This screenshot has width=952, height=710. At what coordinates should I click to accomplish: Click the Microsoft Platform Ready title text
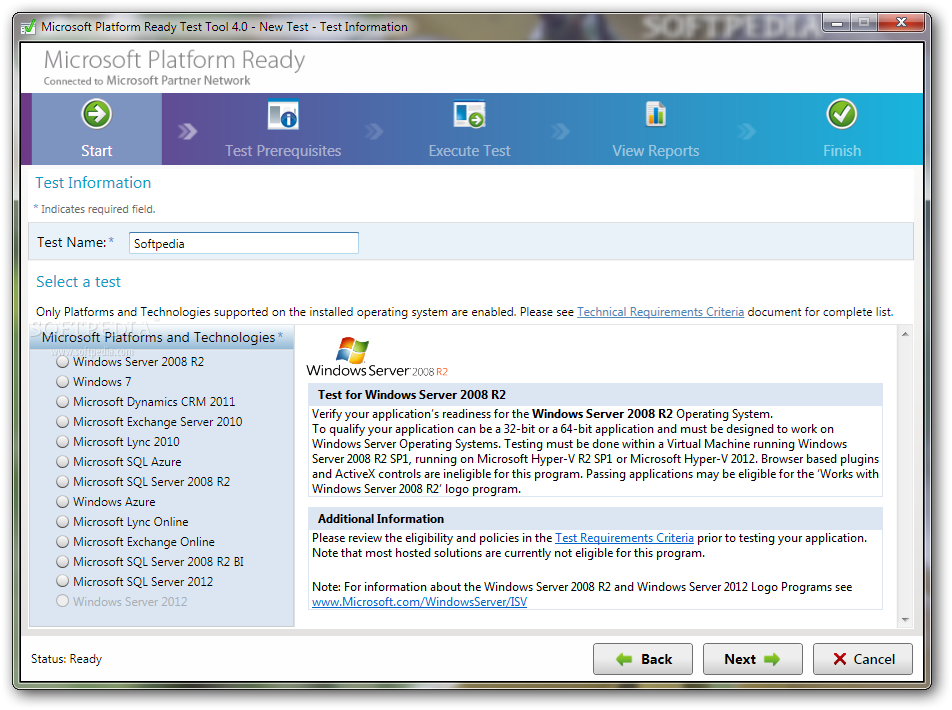coord(174,60)
